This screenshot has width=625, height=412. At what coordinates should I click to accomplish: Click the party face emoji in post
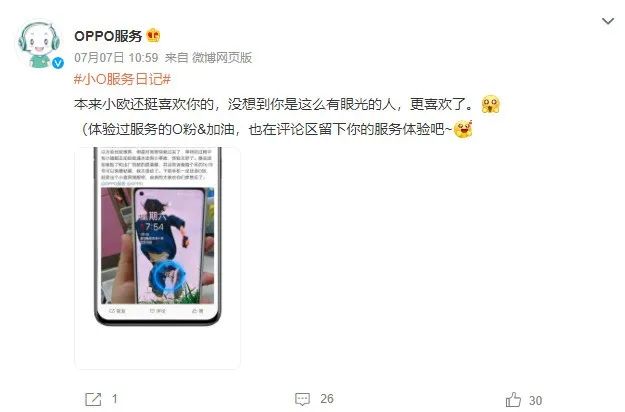463,129
